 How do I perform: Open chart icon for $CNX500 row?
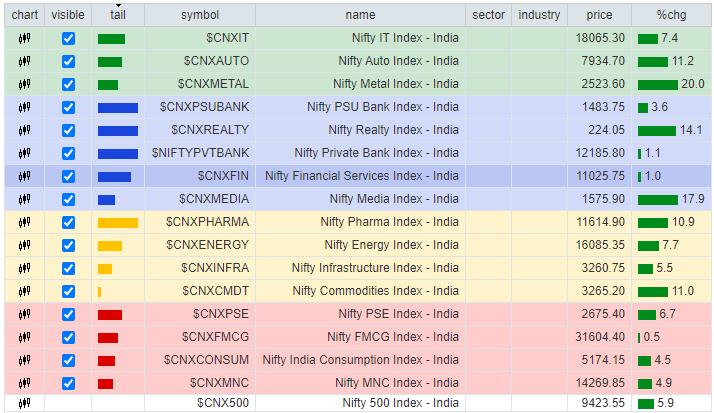point(24,404)
